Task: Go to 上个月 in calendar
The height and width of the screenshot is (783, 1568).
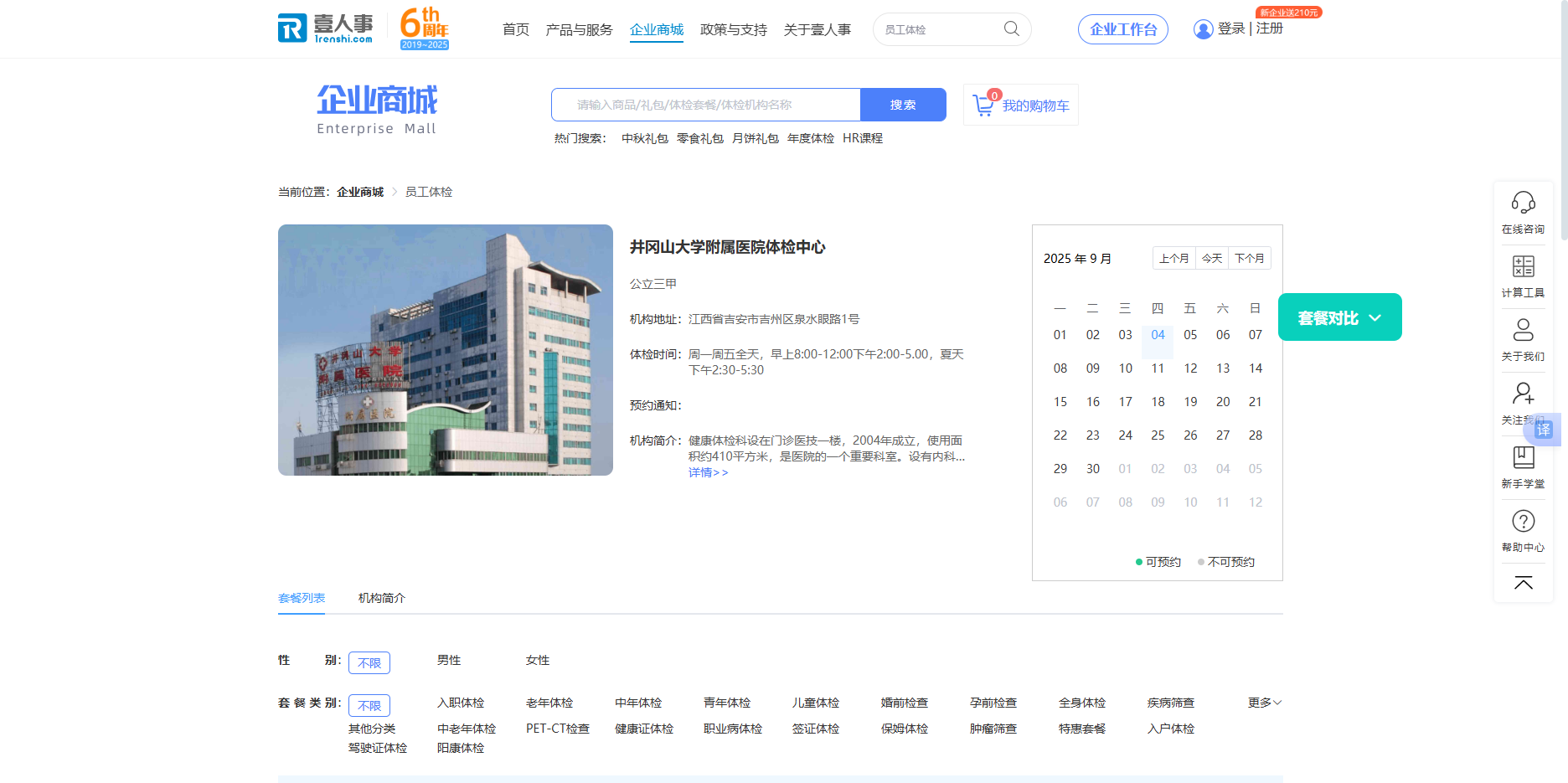Action: pyautogui.click(x=1174, y=258)
